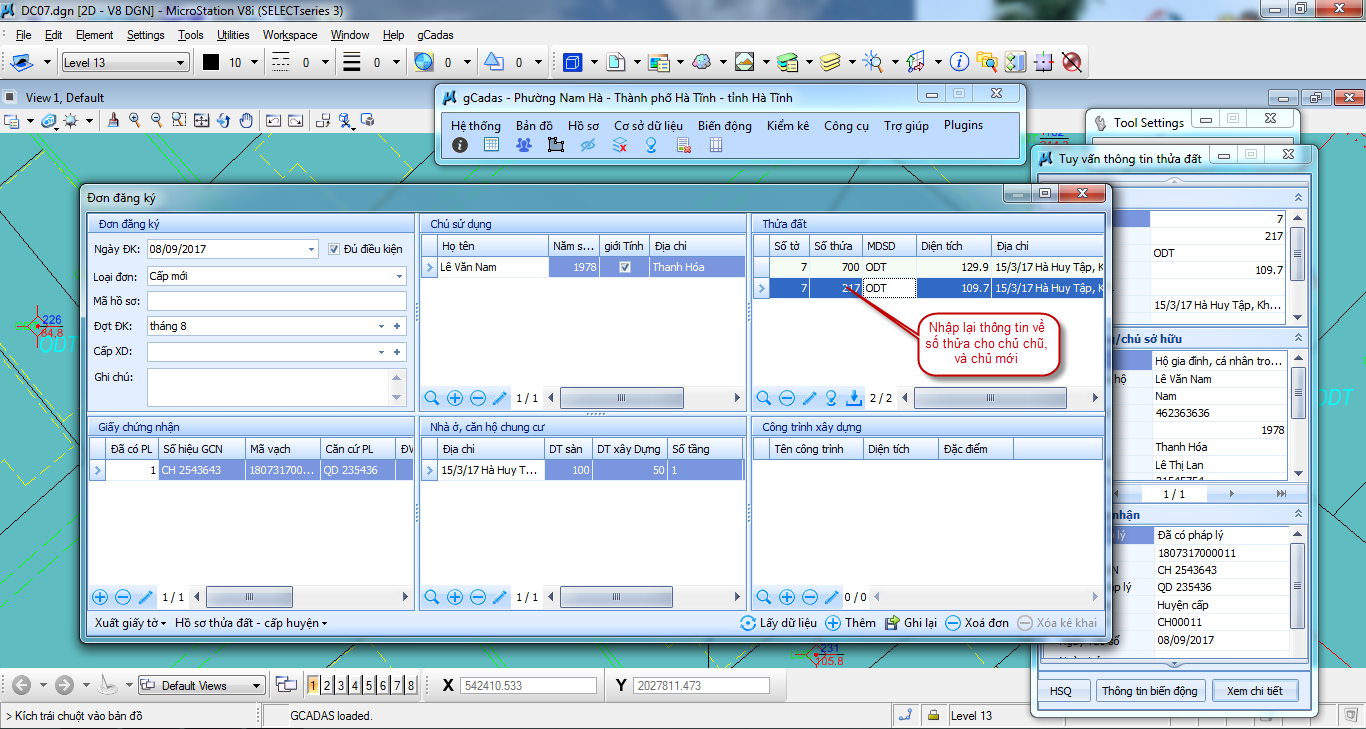Open the Xuất giấy tờ dropdown menu
This screenshot has height=729, width=1366.
(x=131, y=623)
